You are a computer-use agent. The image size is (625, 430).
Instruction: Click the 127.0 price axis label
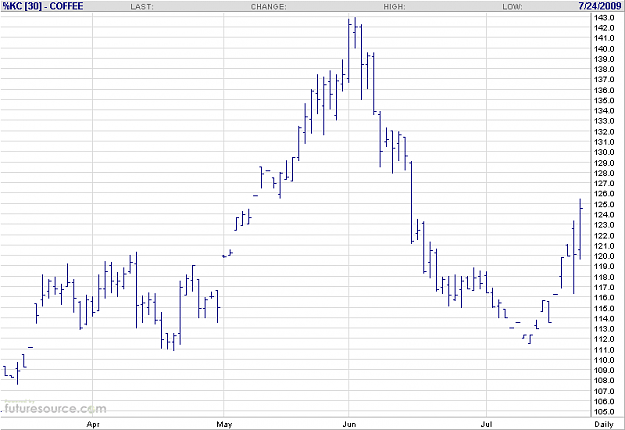(604, 184)
